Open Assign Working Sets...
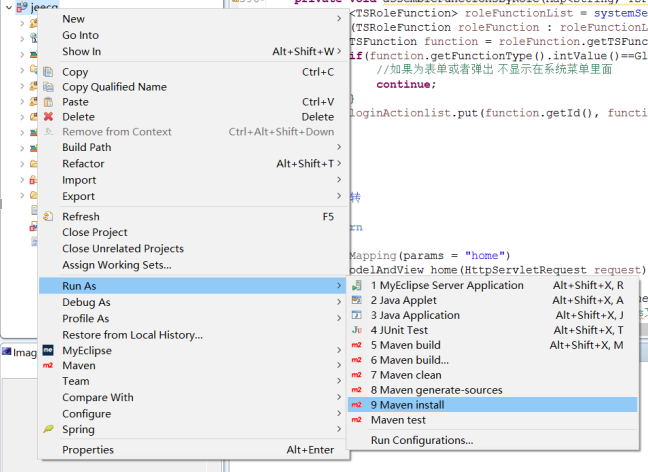The height and width of the screenshot is (472, 648). point(193,265)
